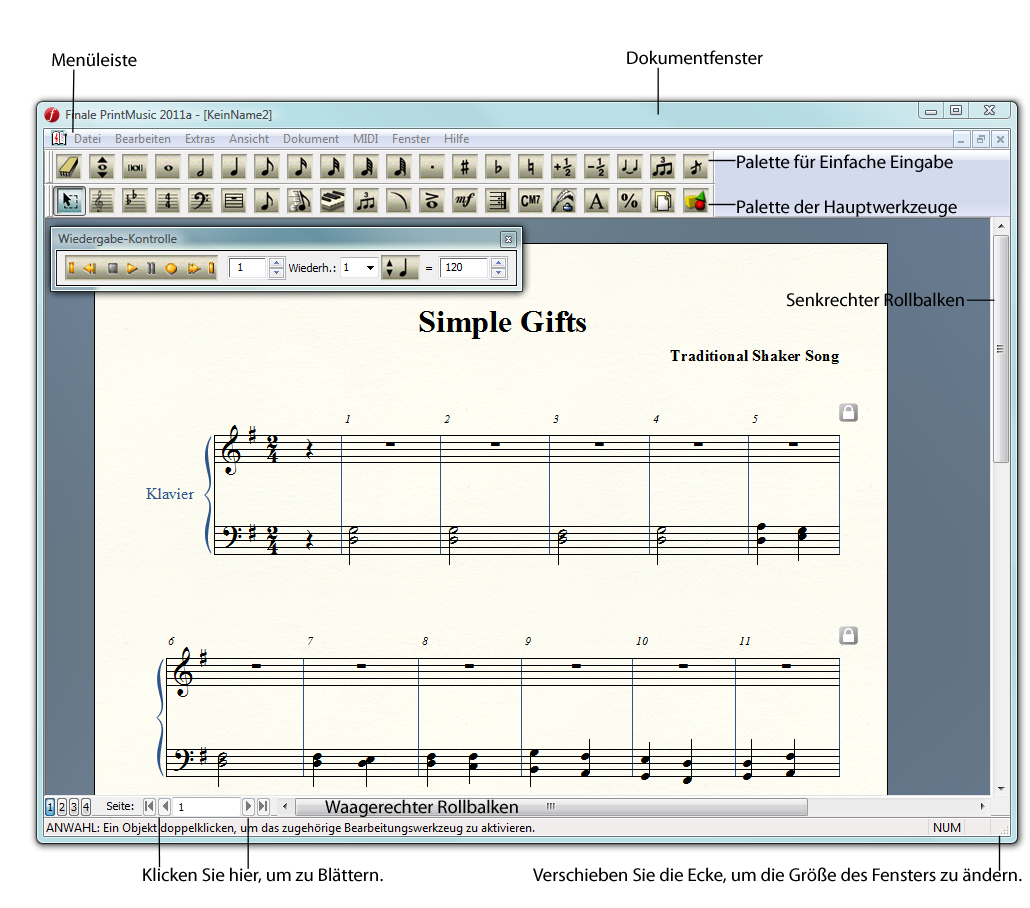Select the Key Signature tool
The image size is (1030, 908).
(135, 201)
